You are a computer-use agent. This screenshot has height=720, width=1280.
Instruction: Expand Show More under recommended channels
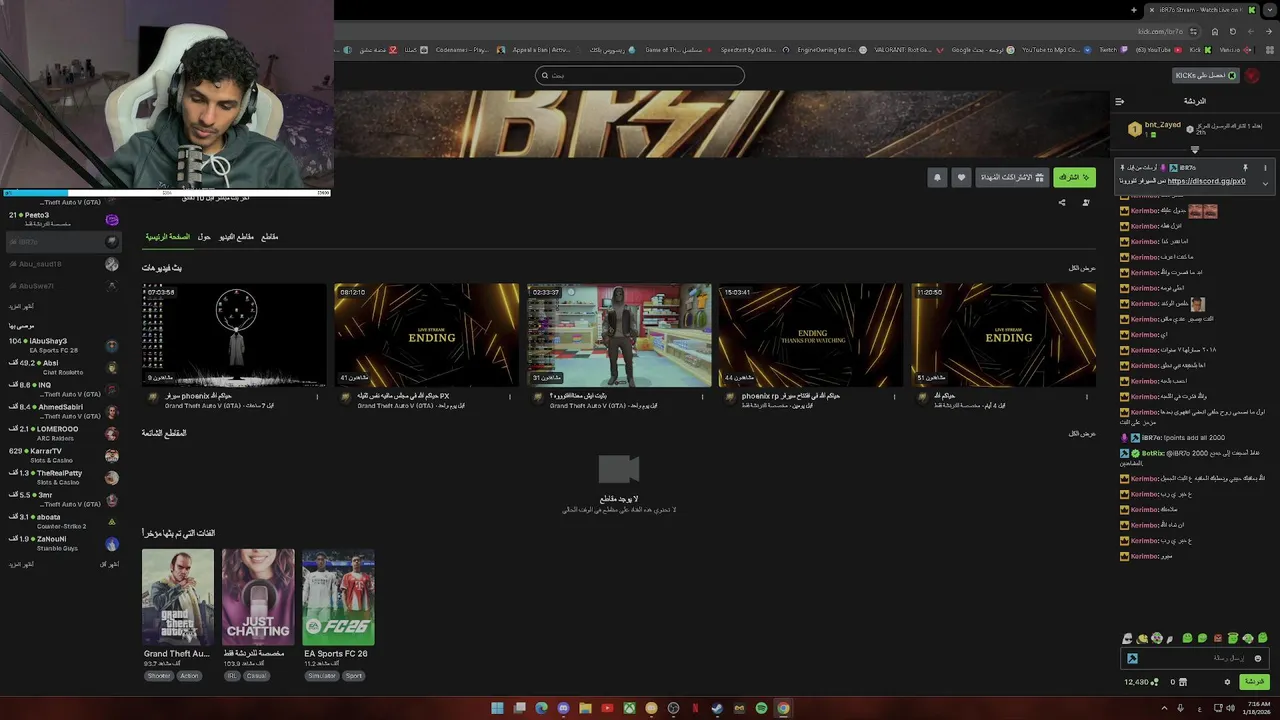[21, 564]
